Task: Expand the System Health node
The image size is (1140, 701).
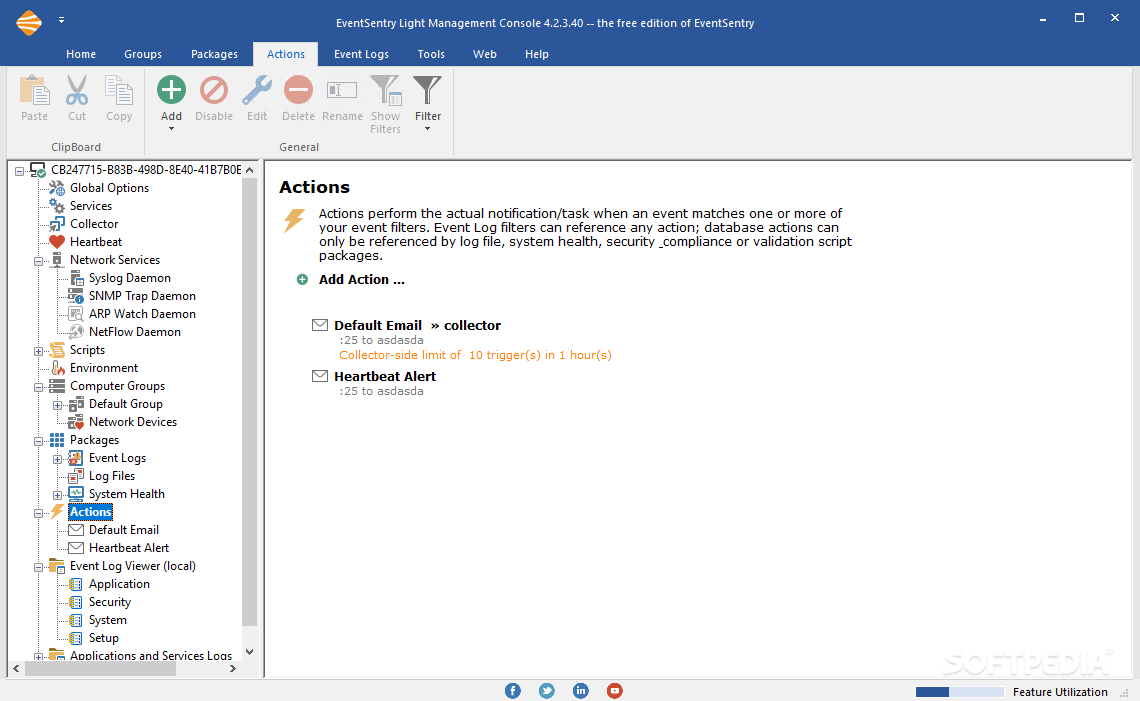Action: pos(57,495)
